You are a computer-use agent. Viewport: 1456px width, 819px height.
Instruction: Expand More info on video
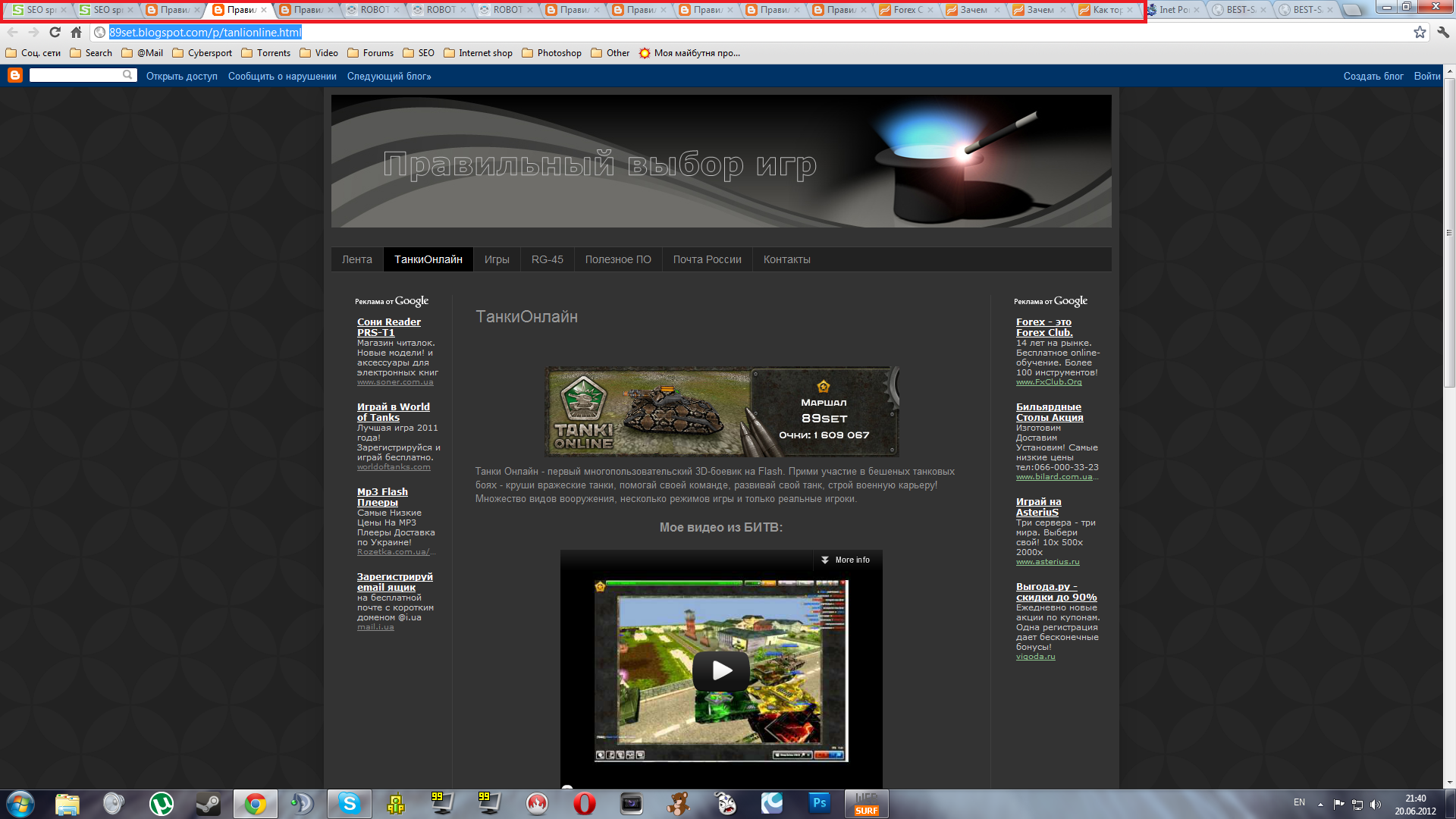[x=845, y=560]
